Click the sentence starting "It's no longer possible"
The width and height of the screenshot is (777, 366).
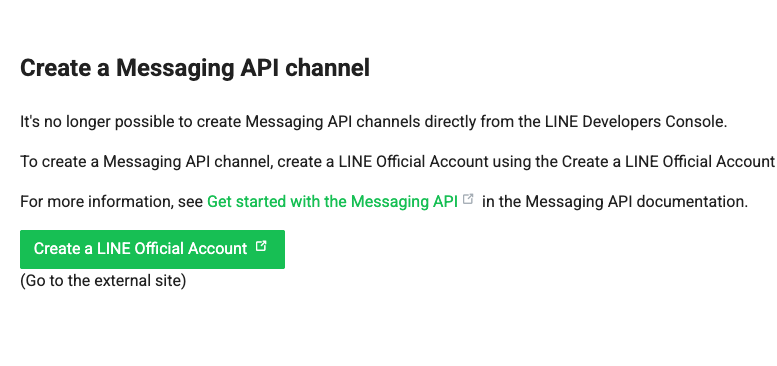pyautogui.click(x=374, y=122)
